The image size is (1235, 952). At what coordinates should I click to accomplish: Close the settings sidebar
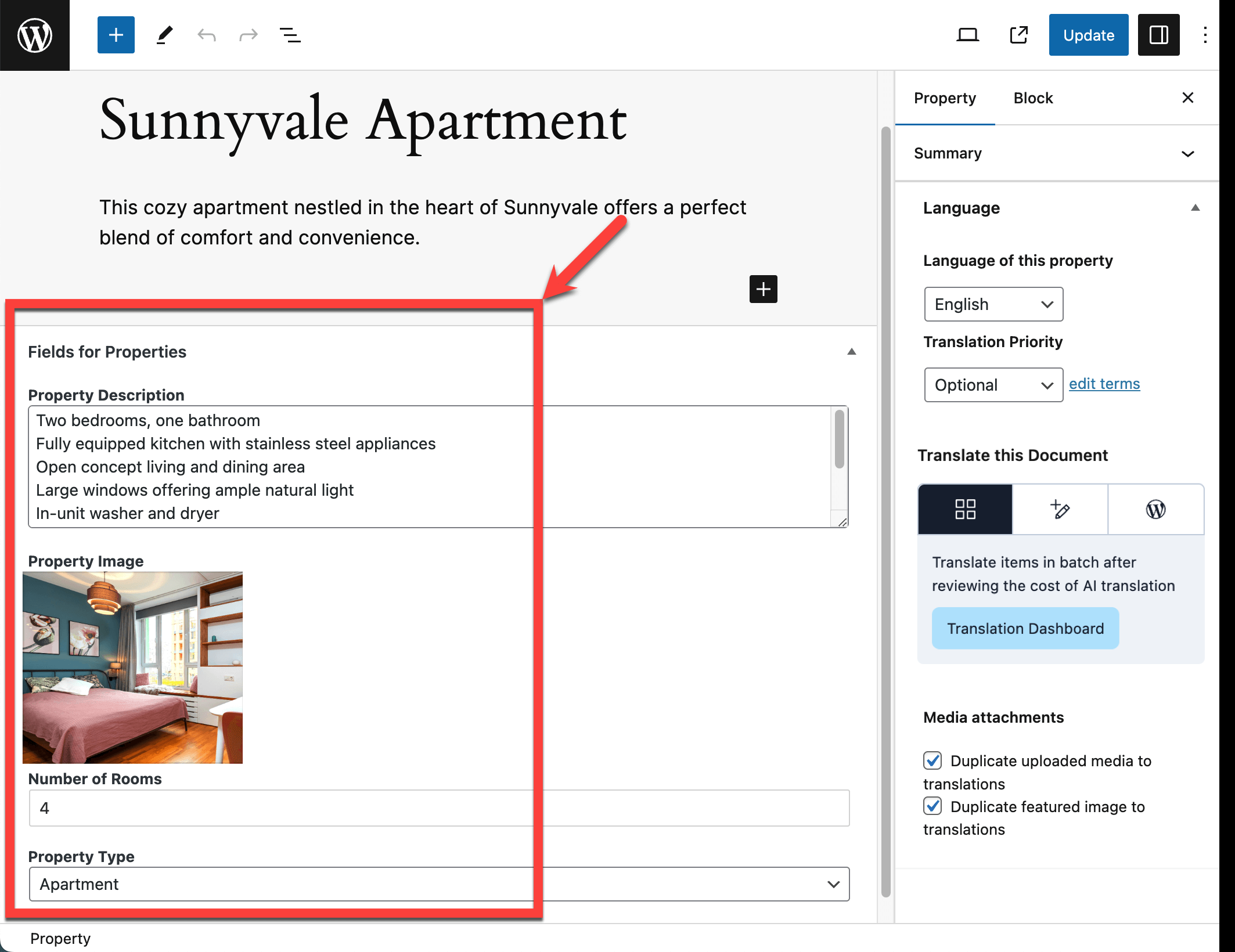[1188, 98]
